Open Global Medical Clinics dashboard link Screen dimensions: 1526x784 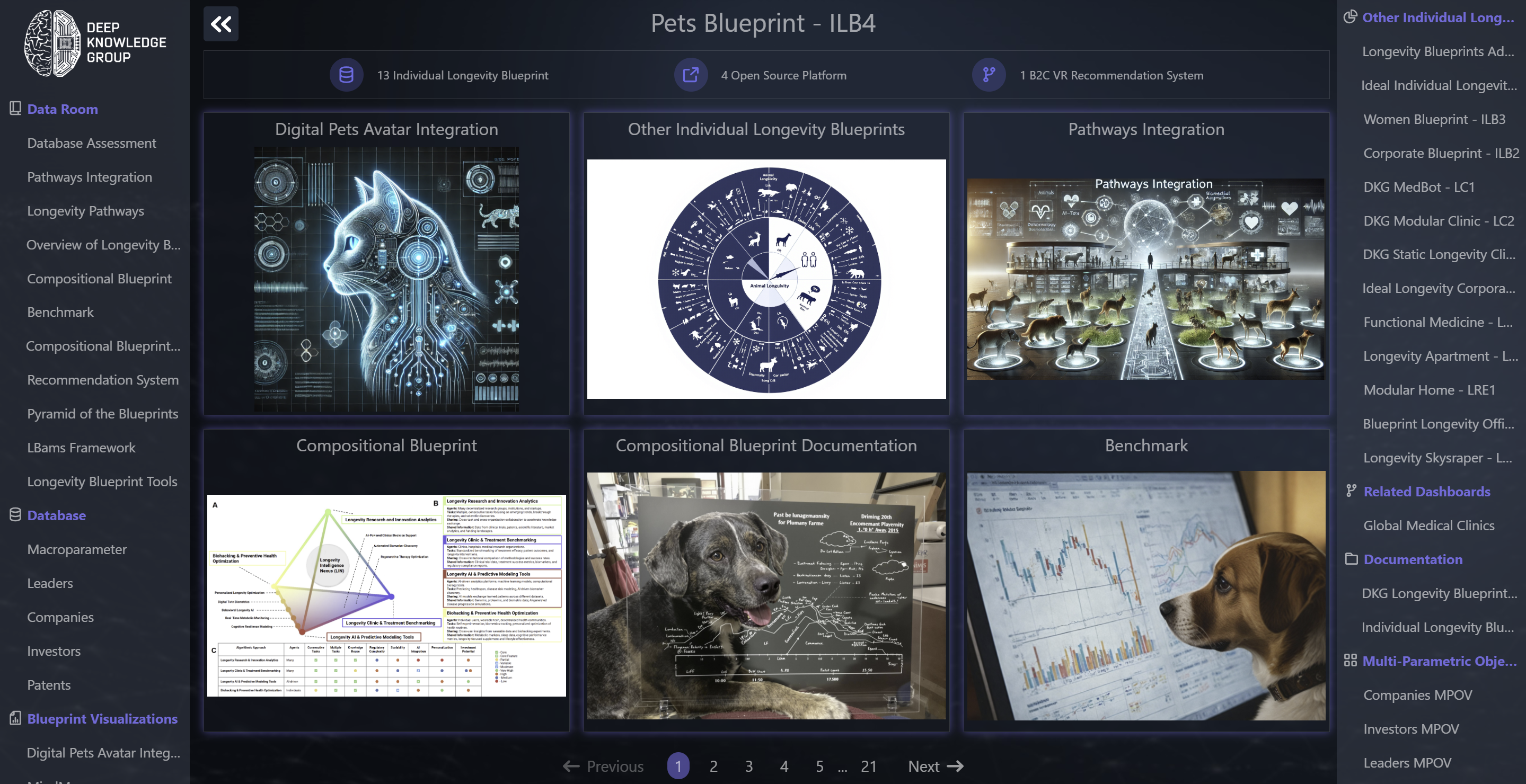click(1428, 525)
